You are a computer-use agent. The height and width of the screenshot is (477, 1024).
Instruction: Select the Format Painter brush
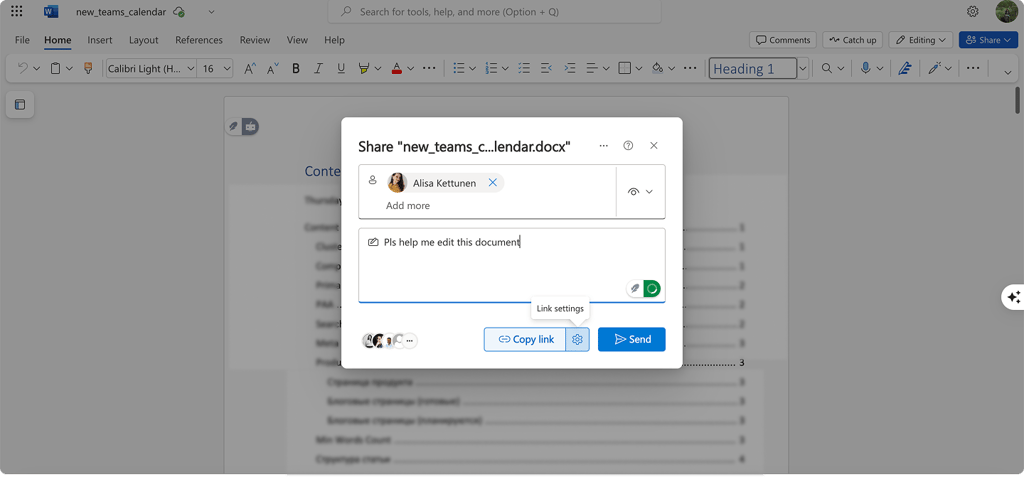point(88,68)
